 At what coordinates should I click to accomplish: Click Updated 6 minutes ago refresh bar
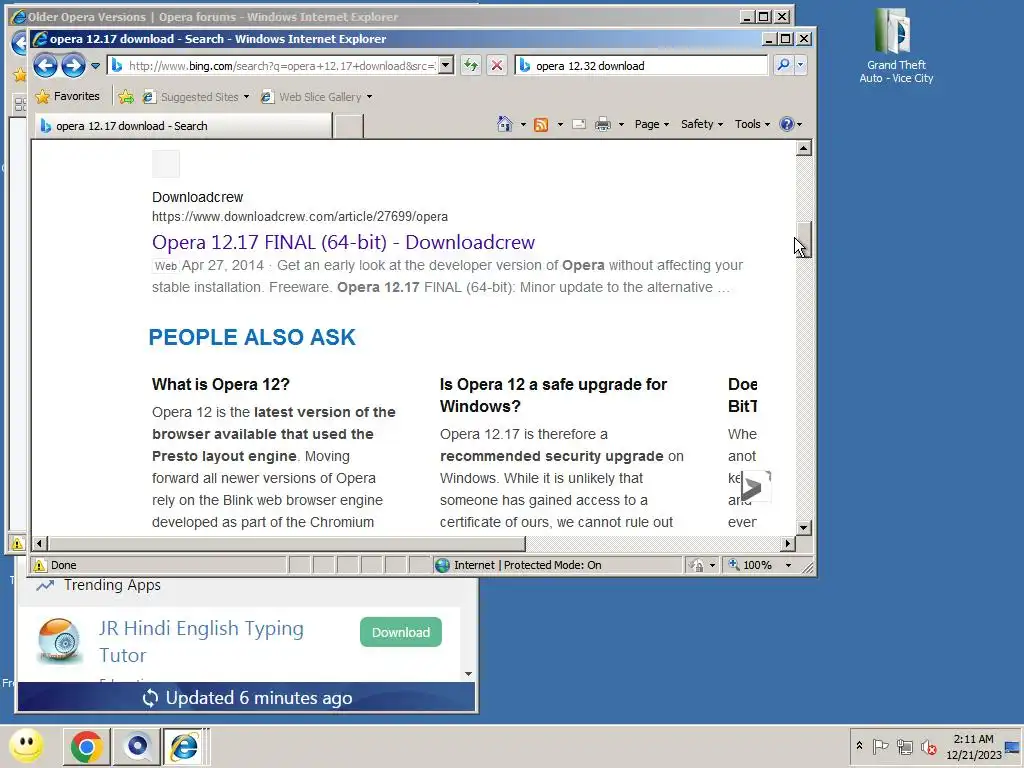pyautogui.click(x=247, y=697)
